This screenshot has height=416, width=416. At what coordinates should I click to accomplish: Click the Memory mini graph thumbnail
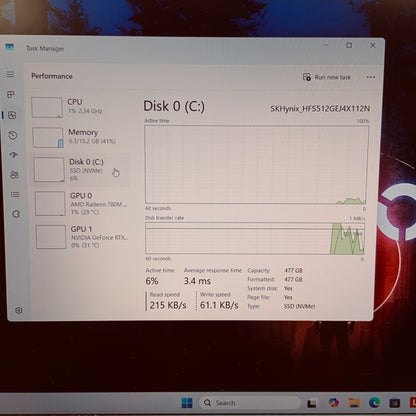[x=48, y=137]
